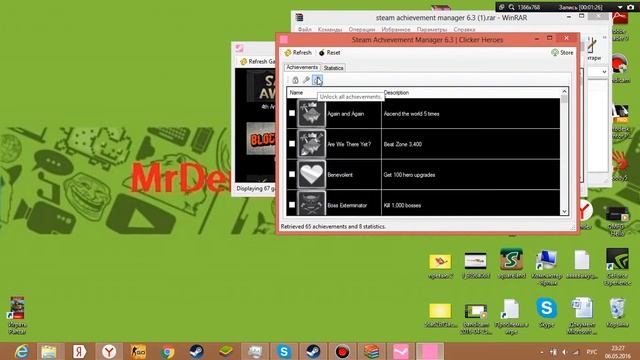Click 'Get 100 hero upgrades' description text
The width and height of the screenshot is (640, 360).
pyautogui.click(x=409, y=175)
